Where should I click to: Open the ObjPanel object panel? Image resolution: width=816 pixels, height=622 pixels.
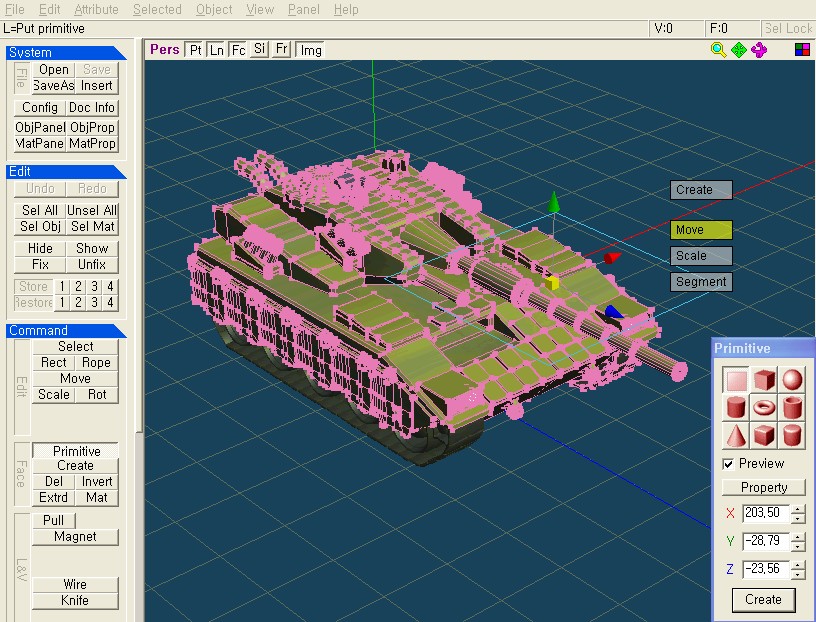40,128
